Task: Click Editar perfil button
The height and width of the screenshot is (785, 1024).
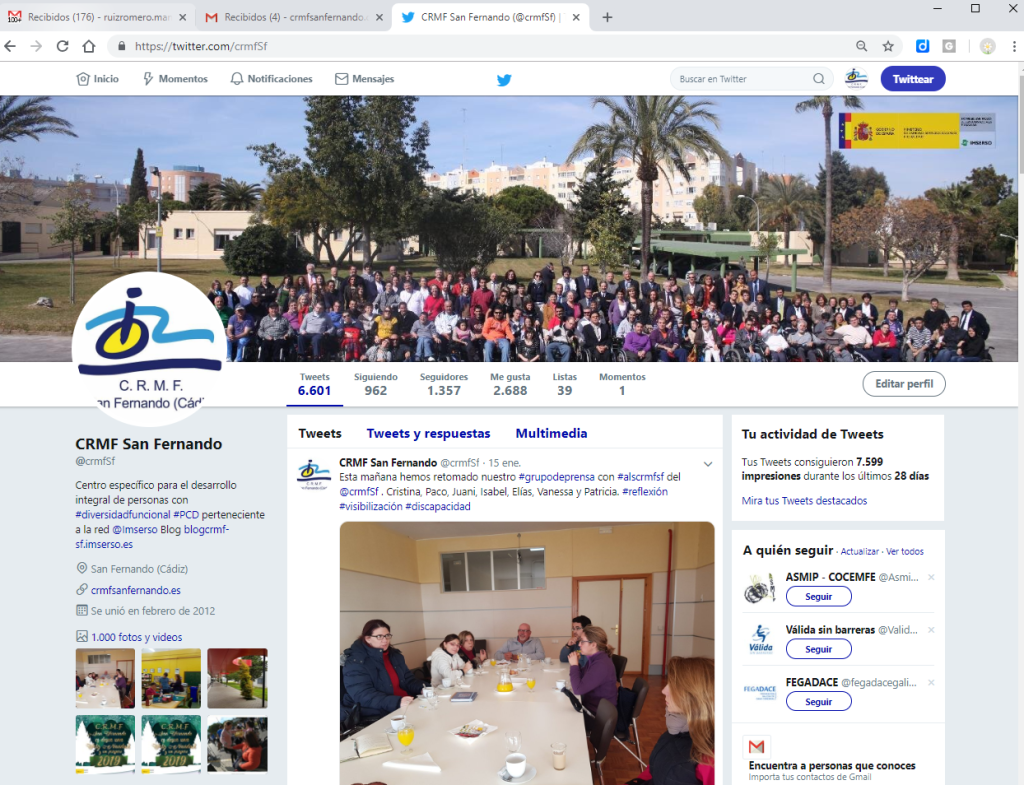Action: (x=903, y=384)
